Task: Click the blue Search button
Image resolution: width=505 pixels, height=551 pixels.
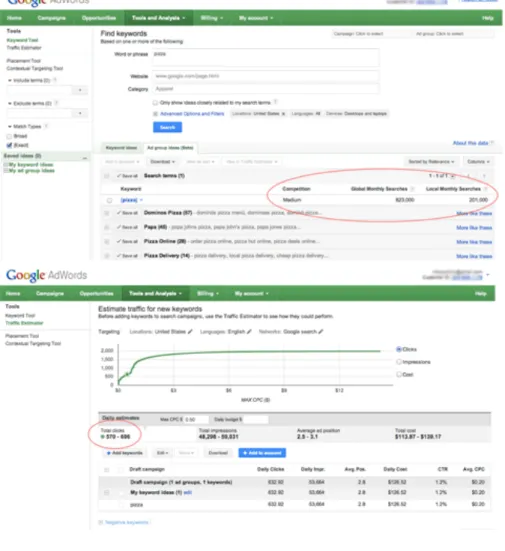Action: coord(167,127)
